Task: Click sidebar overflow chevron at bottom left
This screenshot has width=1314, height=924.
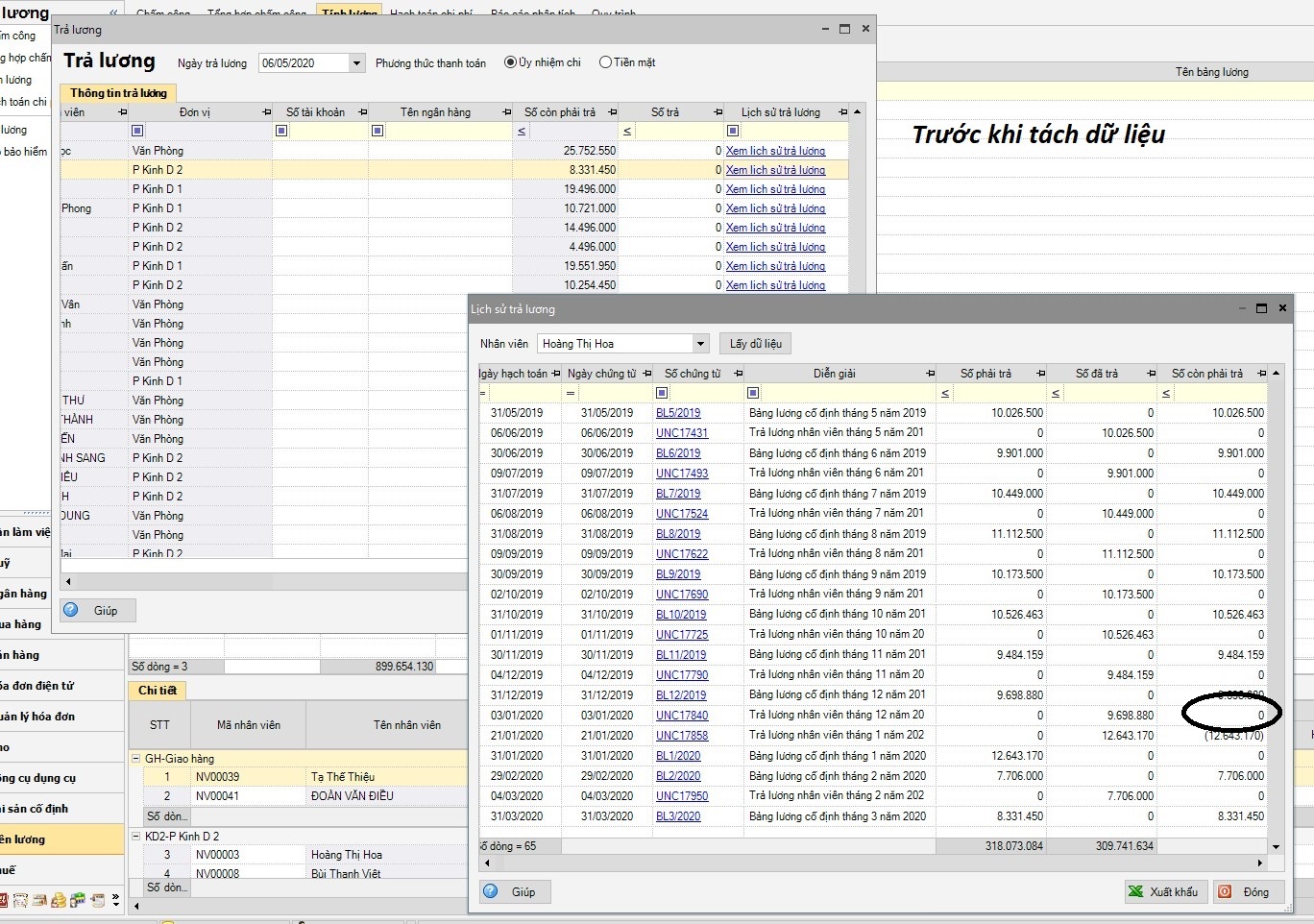Action: [115, 900]
